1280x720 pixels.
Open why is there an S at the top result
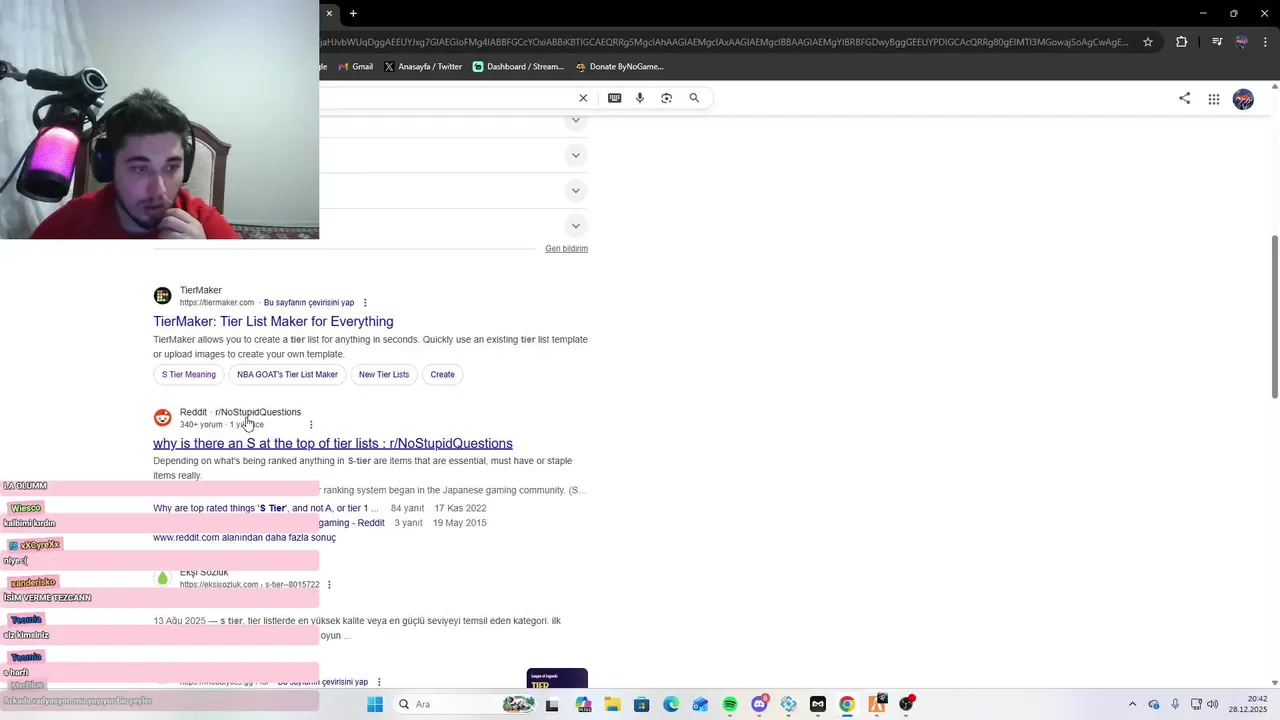(333, 443)
